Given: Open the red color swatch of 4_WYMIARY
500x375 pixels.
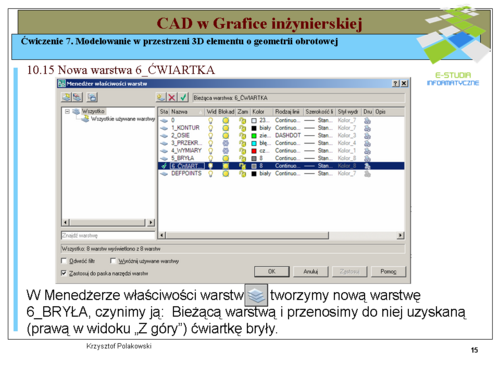Looking at the screenshot, I should click(x=254, y=151).
